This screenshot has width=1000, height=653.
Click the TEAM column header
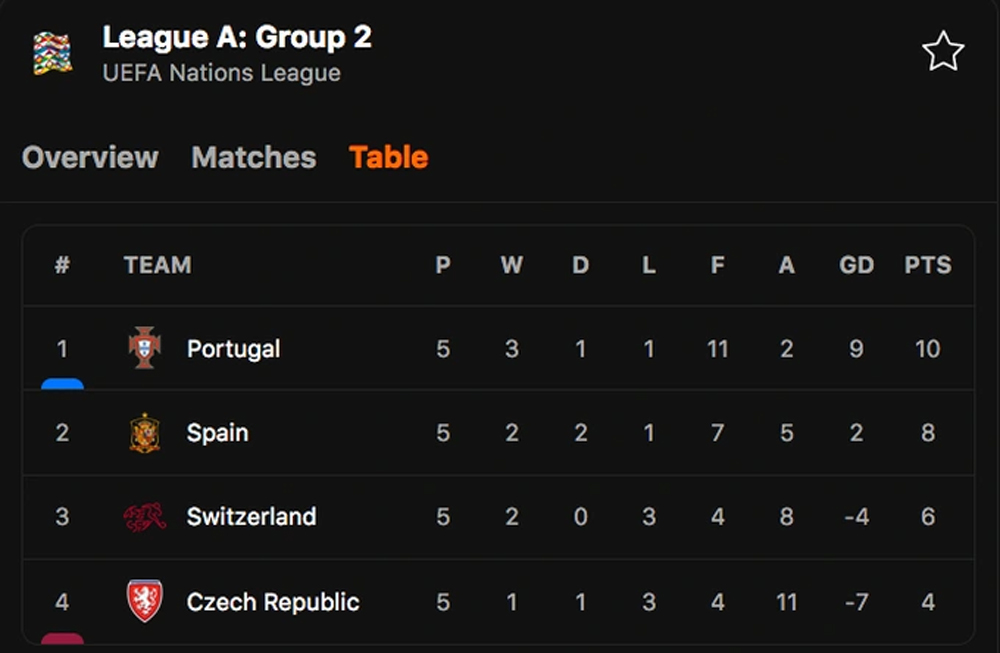[x=158, y=265]
